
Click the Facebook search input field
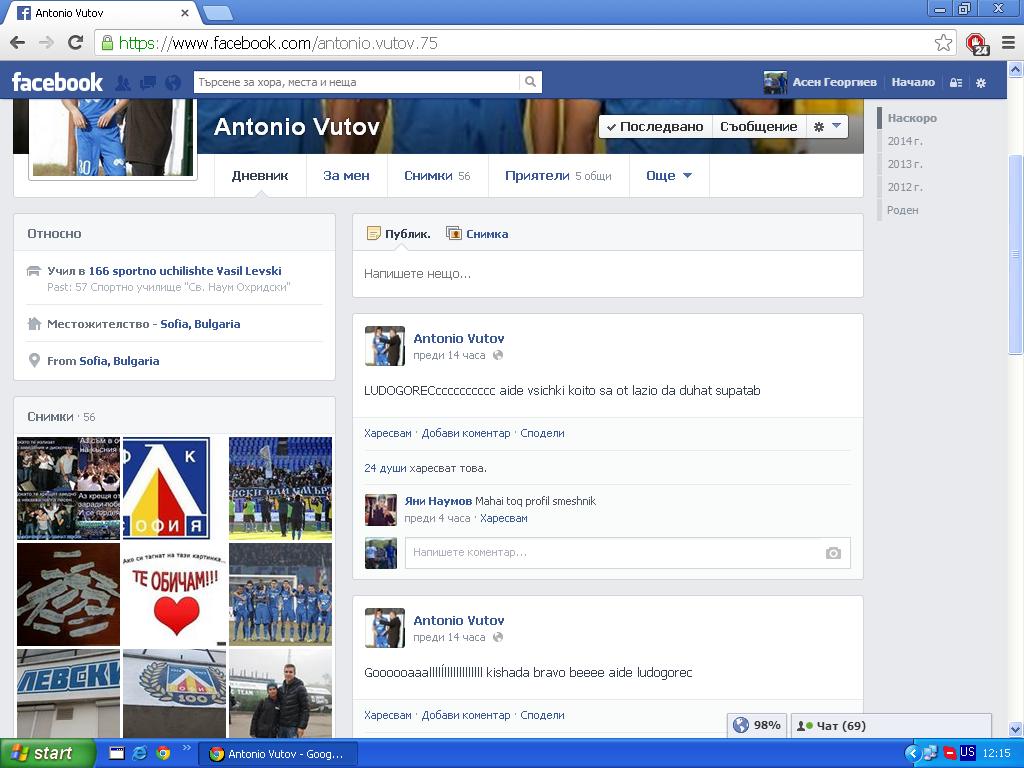[357, 82]
